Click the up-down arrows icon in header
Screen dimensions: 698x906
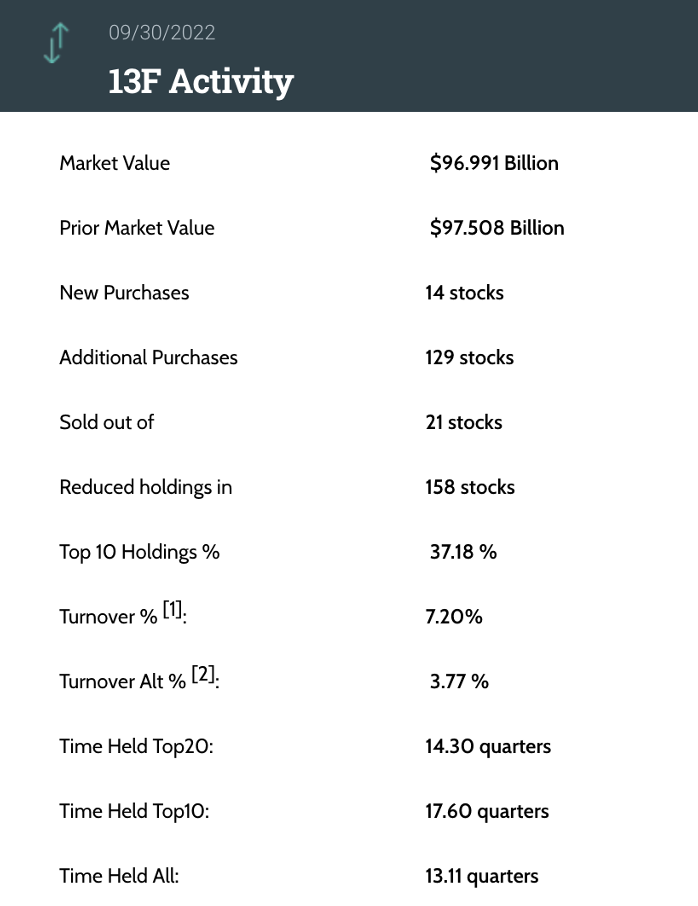tap(57, 44)
